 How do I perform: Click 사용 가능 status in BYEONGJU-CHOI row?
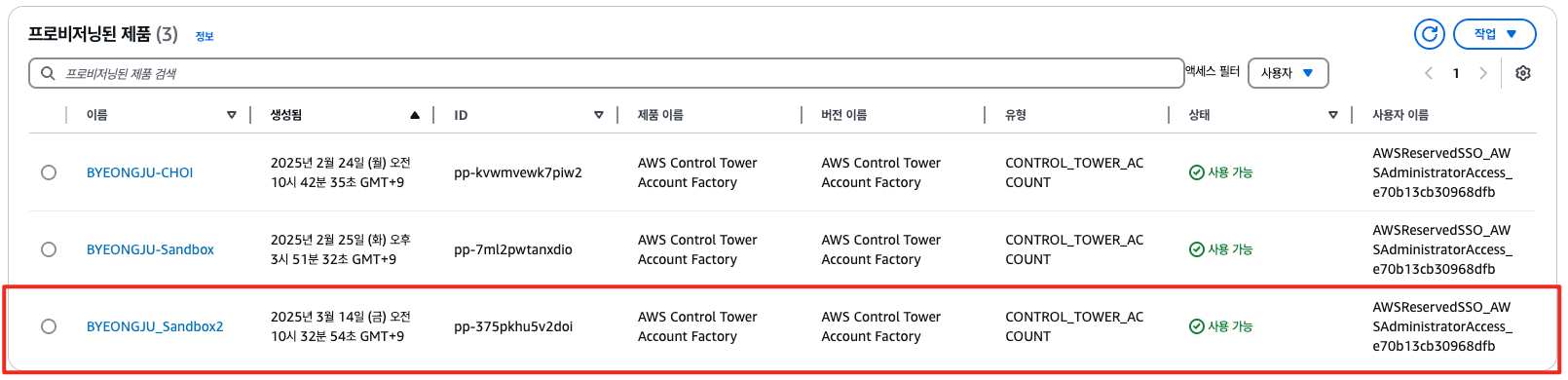coord(1230,172)
